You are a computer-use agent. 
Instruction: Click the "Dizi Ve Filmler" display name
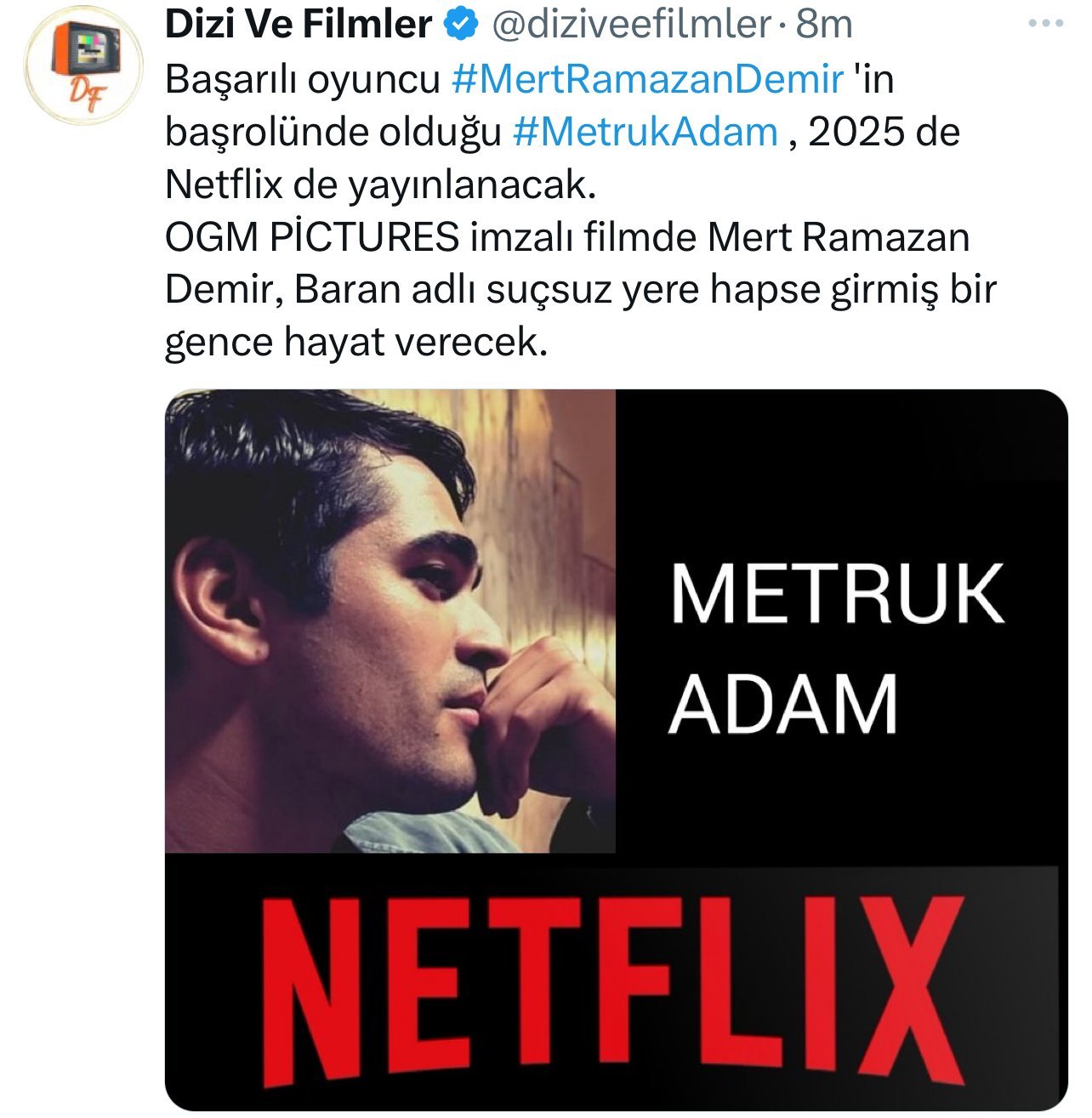(x=299, y=25)
